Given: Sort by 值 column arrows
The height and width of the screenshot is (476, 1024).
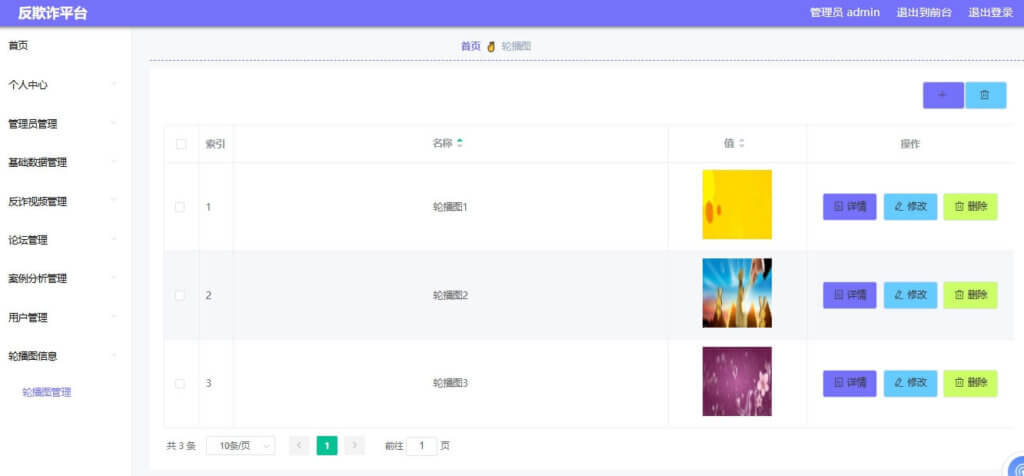Looking at the screenshot, I should tap(741, 143).
